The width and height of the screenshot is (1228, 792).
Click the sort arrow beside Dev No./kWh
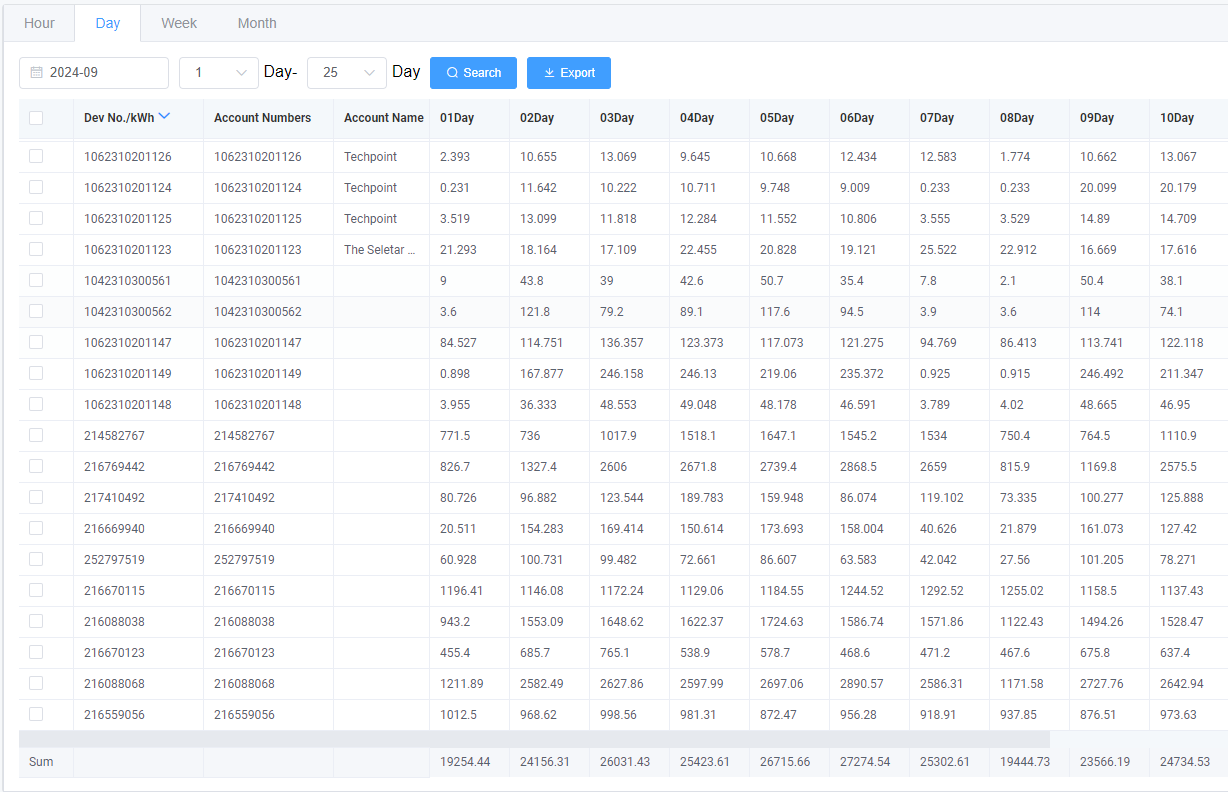tap(164, 117)
